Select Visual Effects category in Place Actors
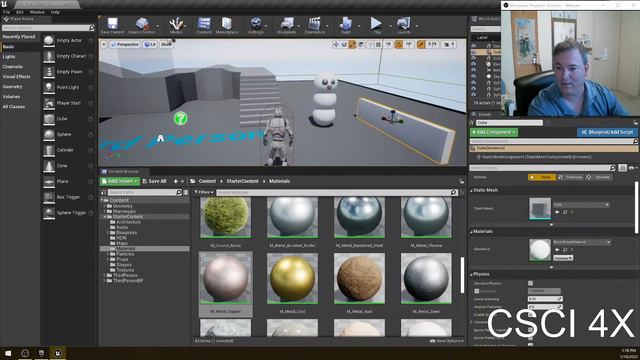 (16, 77)
